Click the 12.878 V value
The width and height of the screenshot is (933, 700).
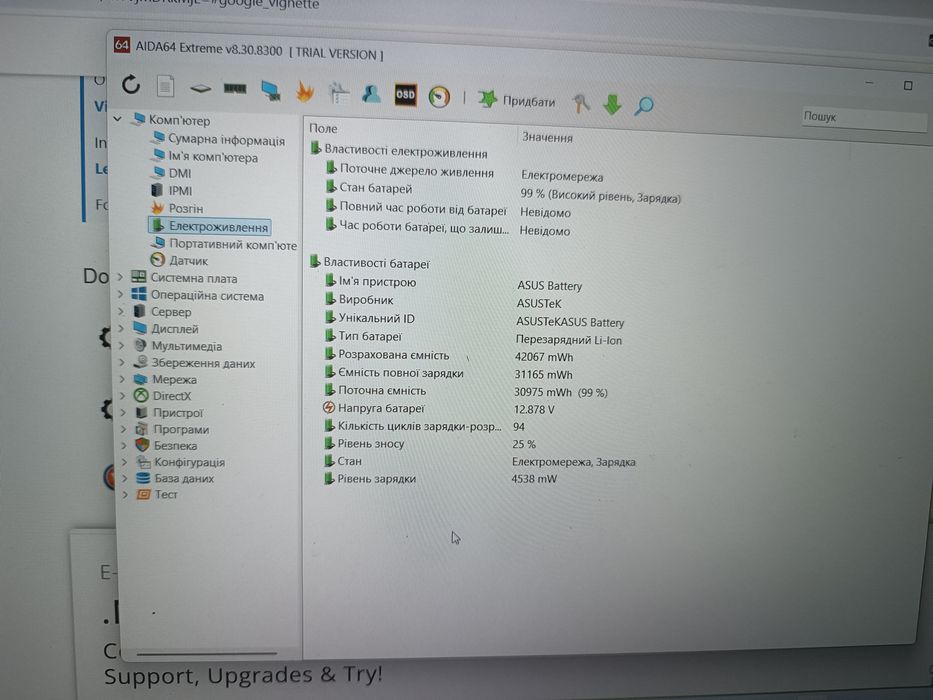(534, 409)
